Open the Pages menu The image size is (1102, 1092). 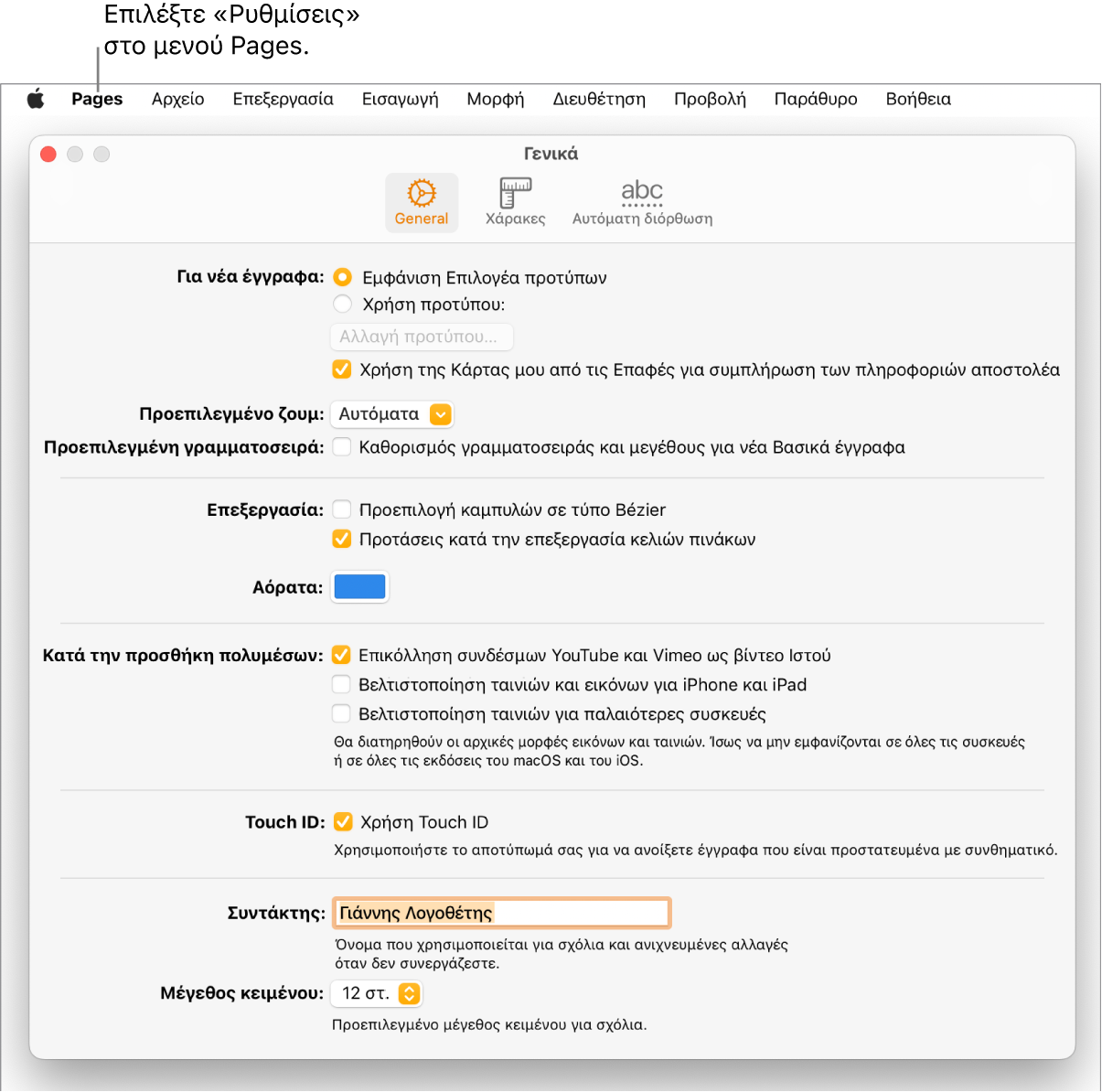click(x=97, y=99)
